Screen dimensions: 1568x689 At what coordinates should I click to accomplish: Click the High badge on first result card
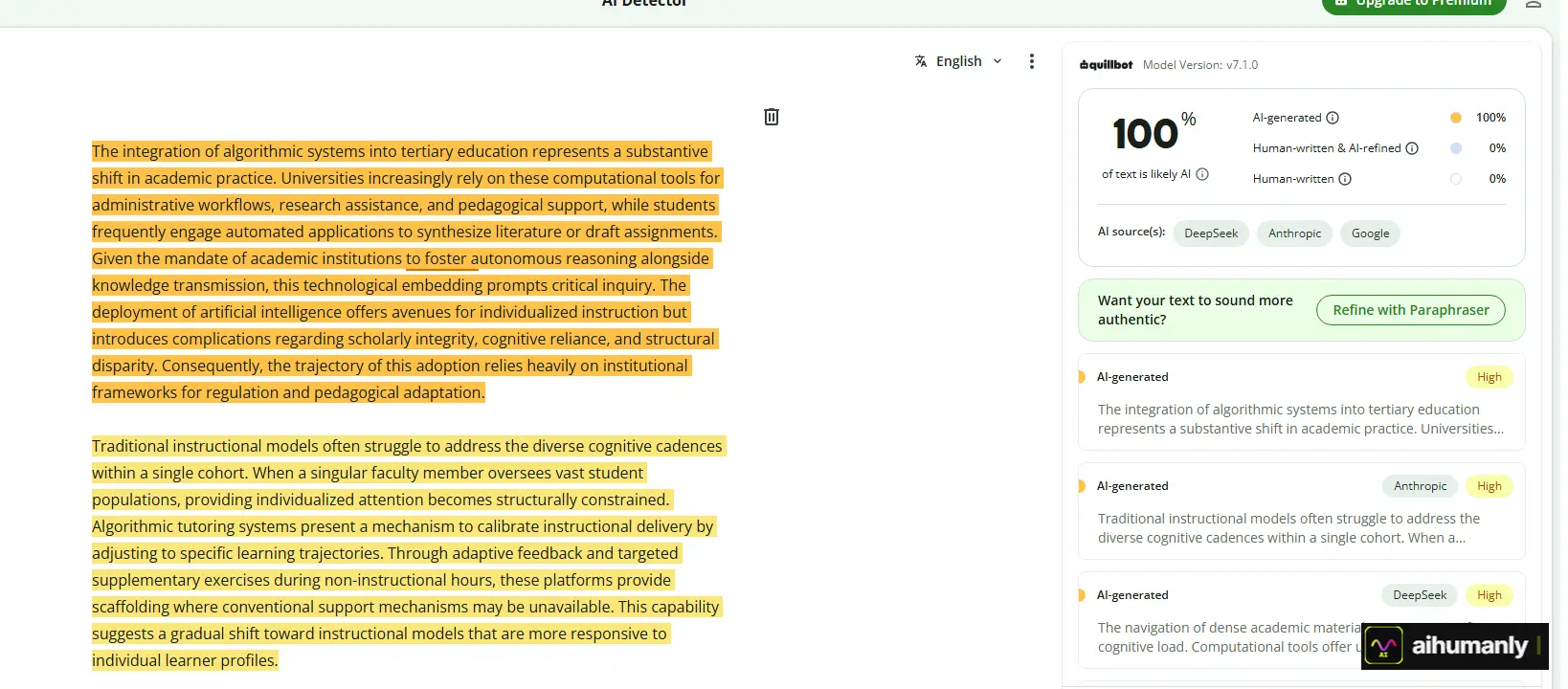tap(1490, 377)
